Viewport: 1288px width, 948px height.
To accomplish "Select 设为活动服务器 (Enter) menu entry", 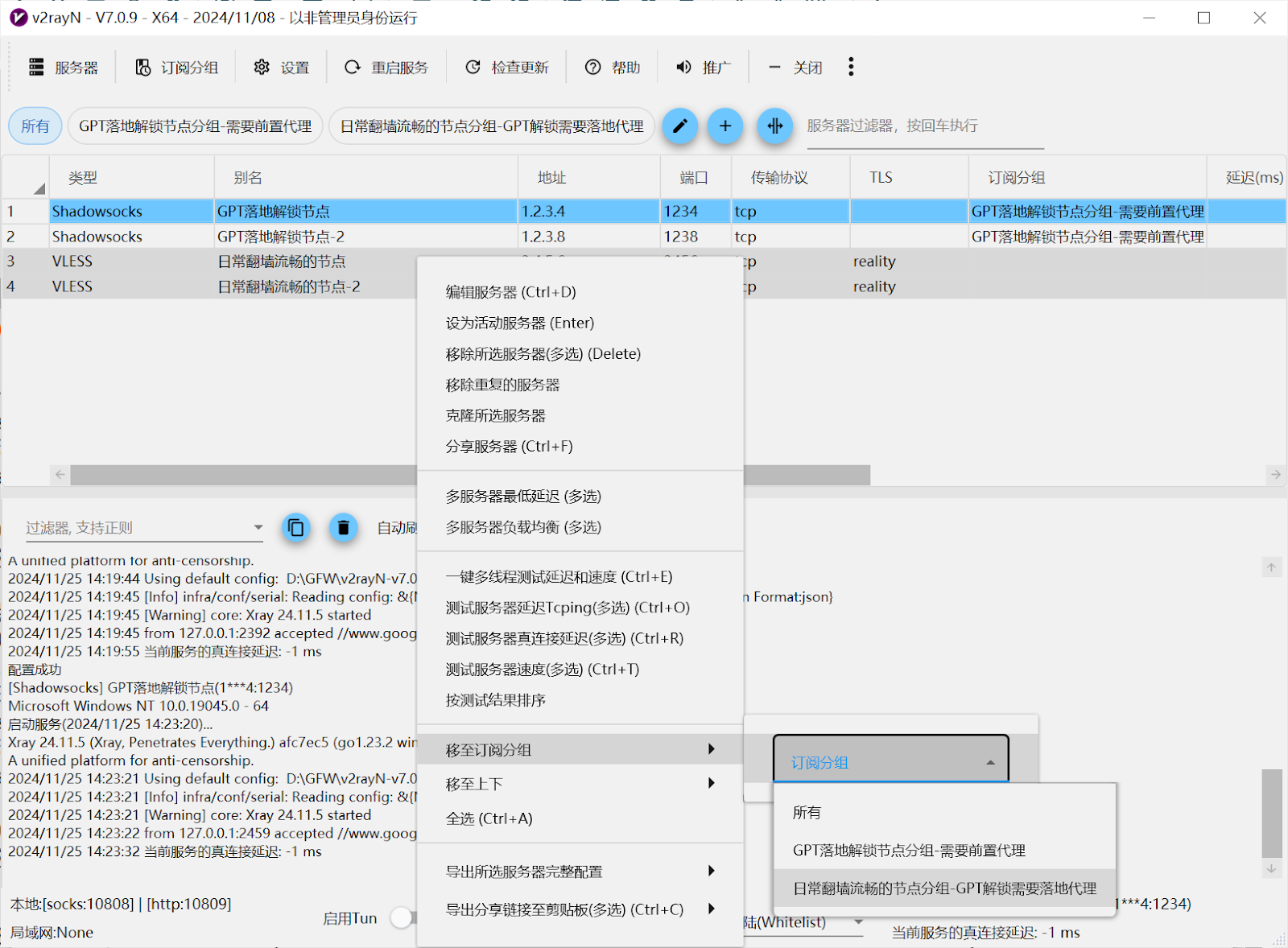I will (x=520, y=323).
